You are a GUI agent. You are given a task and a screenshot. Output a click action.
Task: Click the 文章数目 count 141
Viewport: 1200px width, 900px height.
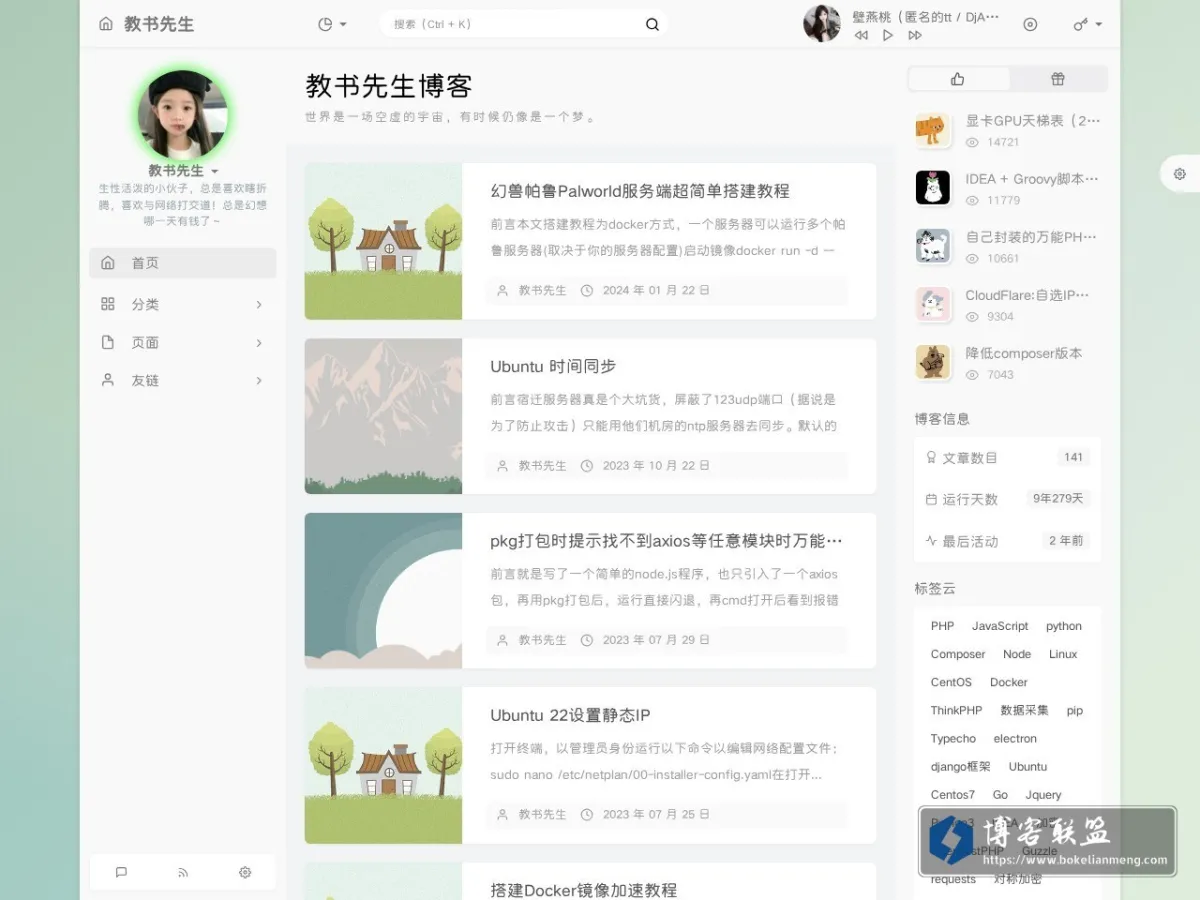1074,457
